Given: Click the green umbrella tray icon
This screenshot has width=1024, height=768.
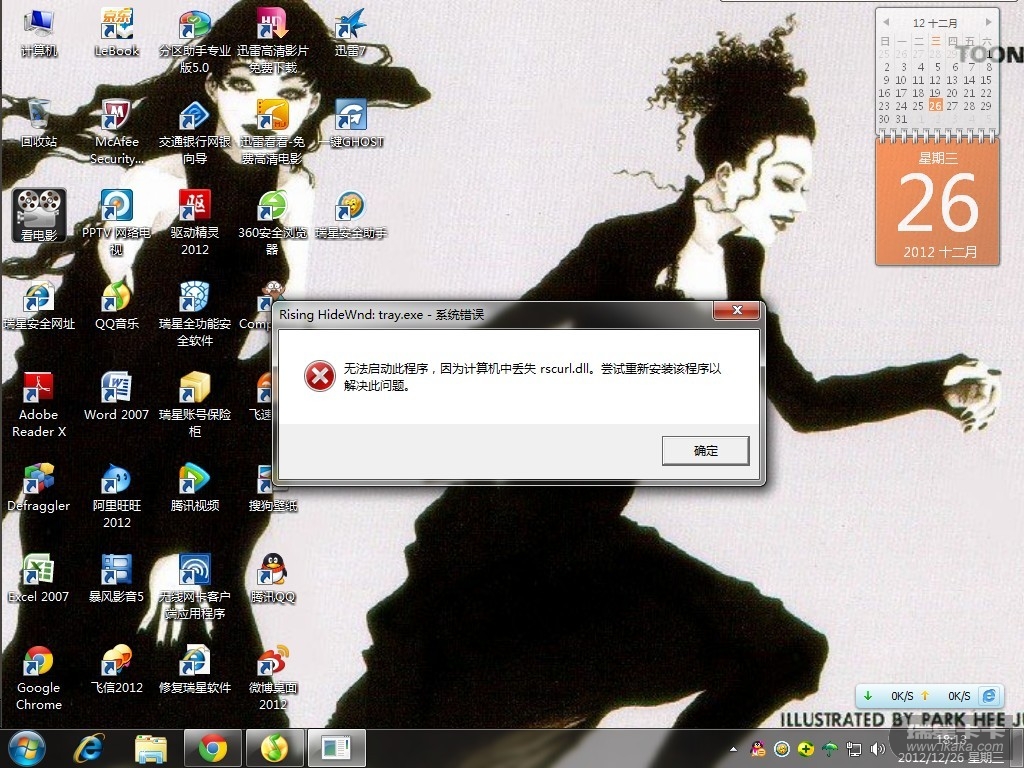Looking at the screenshot, I should (830, 749).
